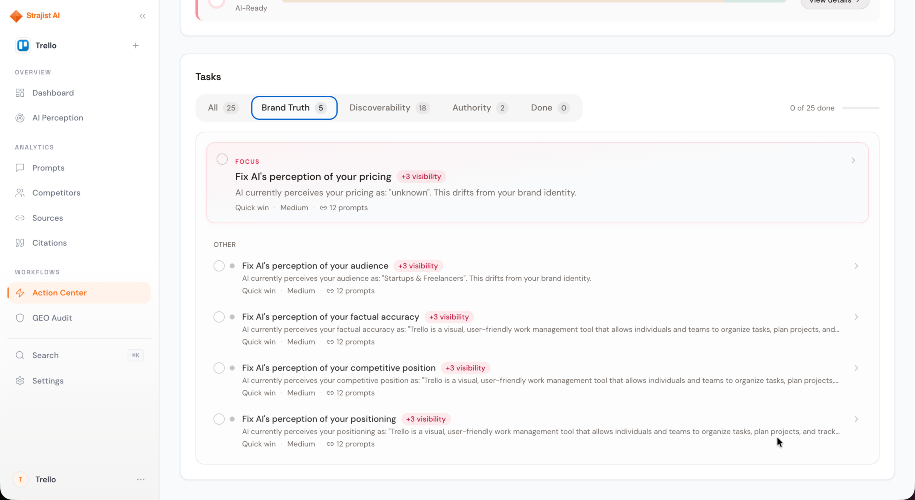Select the Authority tasks tab
The image size is (915, 500).
pos(480,108)
